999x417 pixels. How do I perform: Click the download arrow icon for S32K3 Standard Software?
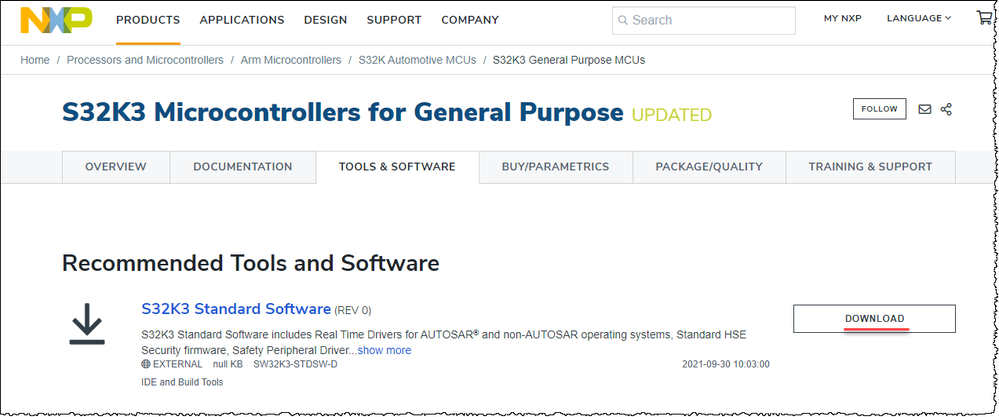87,325
